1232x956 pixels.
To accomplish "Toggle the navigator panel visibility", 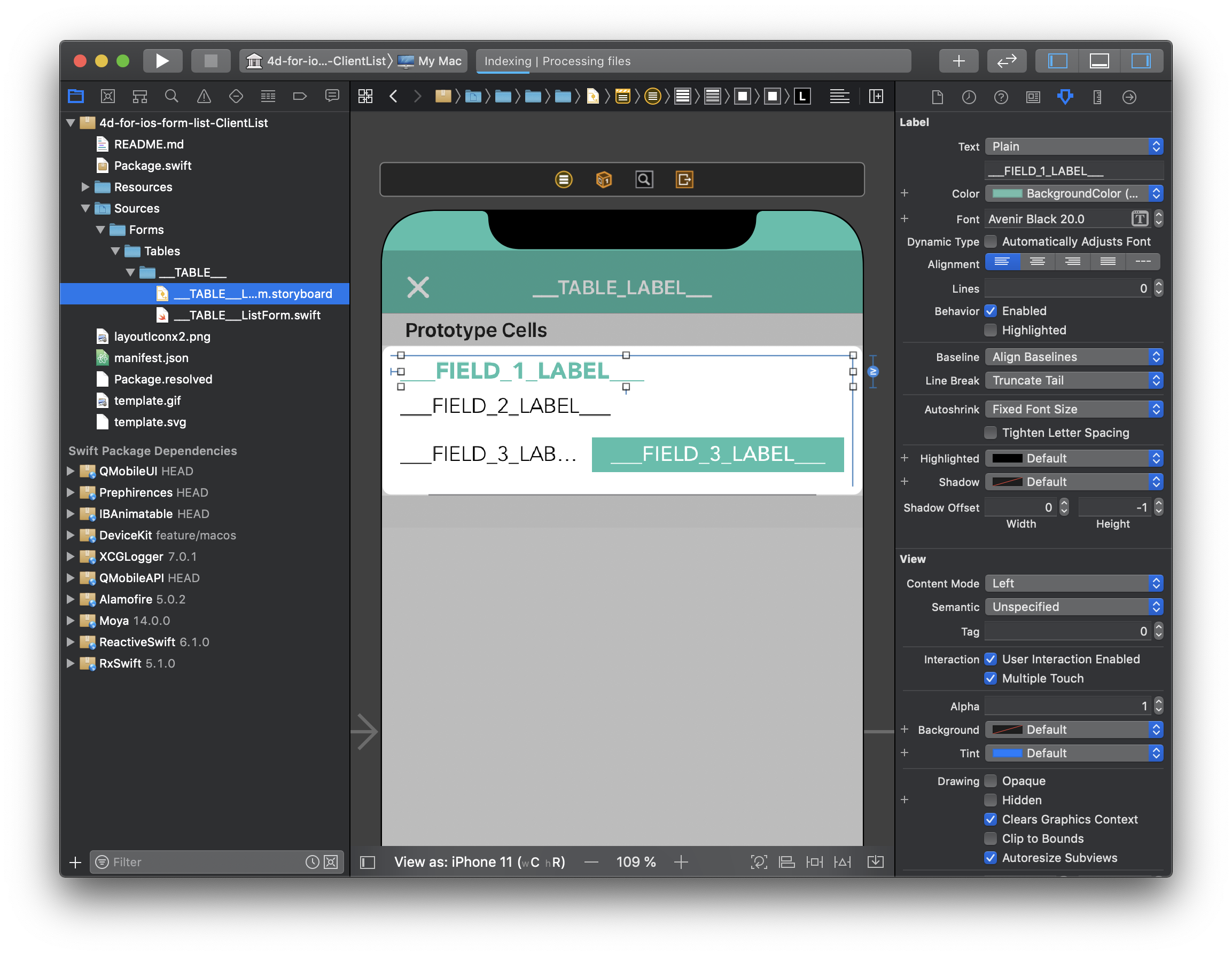I will click(1057, 61).
